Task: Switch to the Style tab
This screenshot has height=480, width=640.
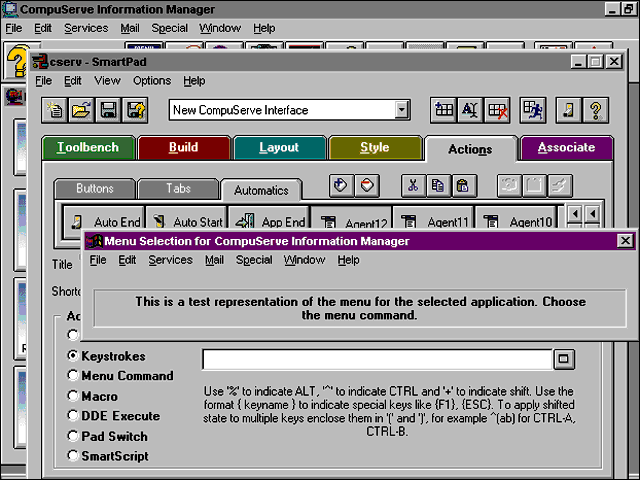Action: (x=375, y=147)
